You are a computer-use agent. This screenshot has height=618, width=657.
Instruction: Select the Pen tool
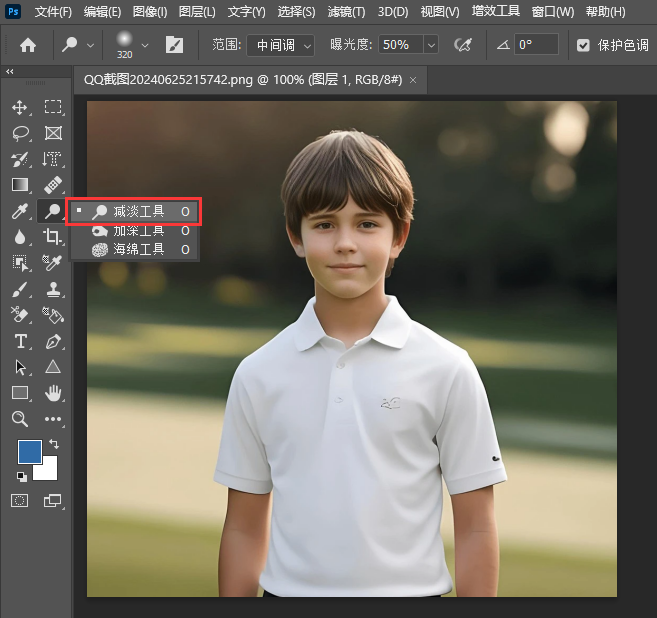coord(53,341)
